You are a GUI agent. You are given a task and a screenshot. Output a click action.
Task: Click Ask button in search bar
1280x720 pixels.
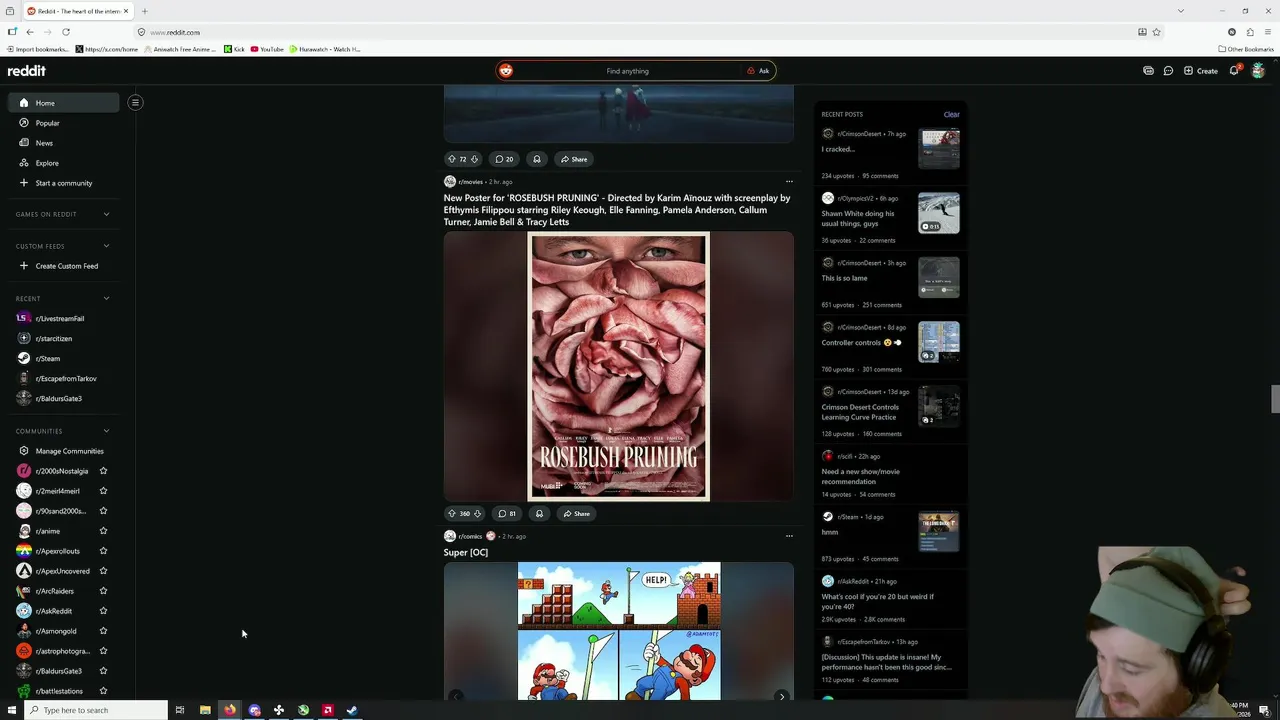point(758,71)
